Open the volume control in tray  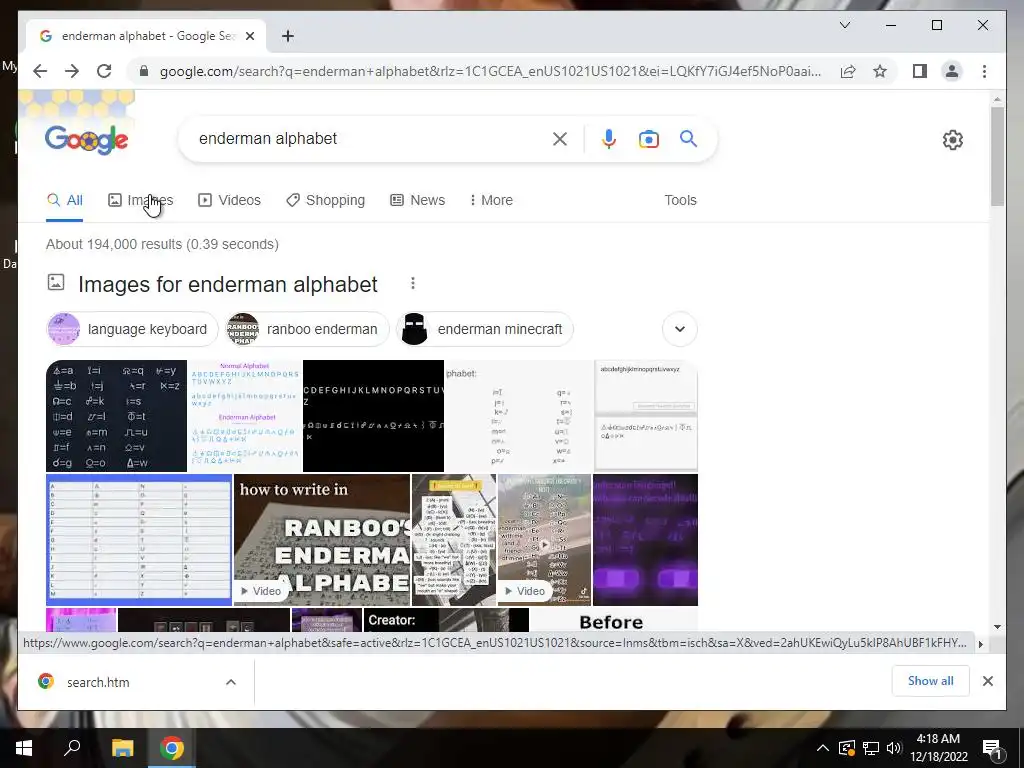pos(894,748)
